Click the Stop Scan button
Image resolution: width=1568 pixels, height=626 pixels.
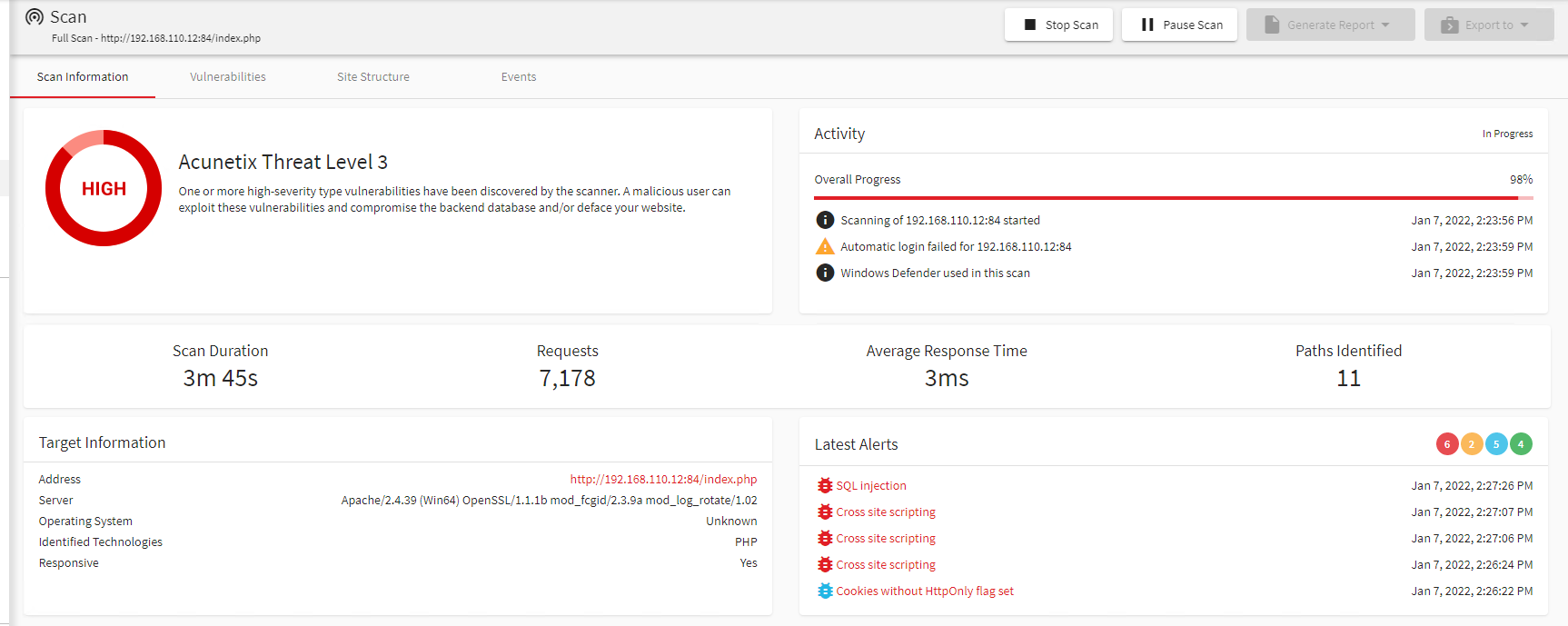(x=1058, y=25)
